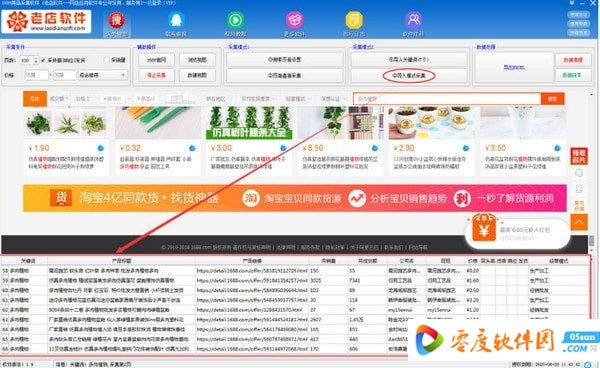Expand the 经营模式 filter dropdown
This screenshot has width=600, height=368.
[x=298, y=99]
